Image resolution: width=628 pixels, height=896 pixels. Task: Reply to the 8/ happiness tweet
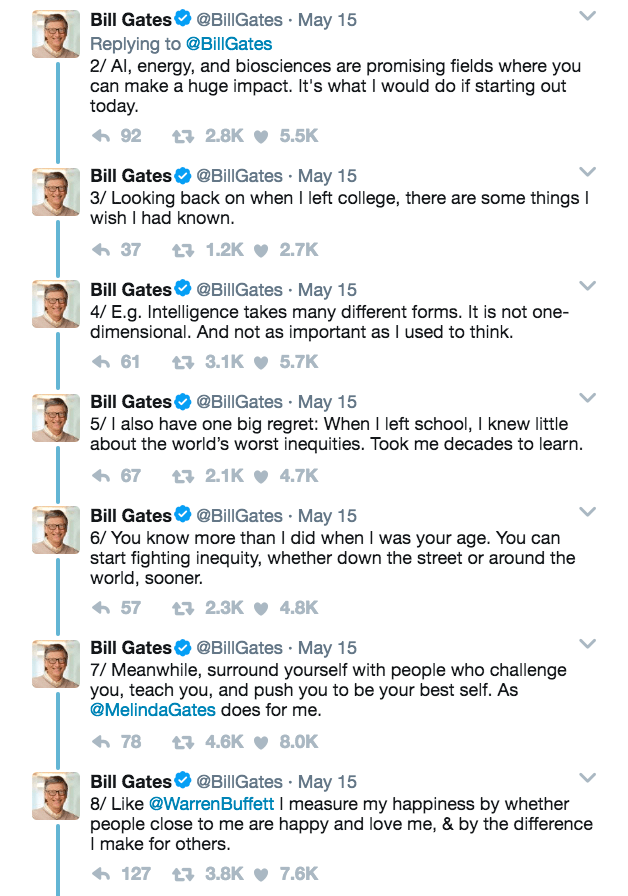(x=101, y=873)
